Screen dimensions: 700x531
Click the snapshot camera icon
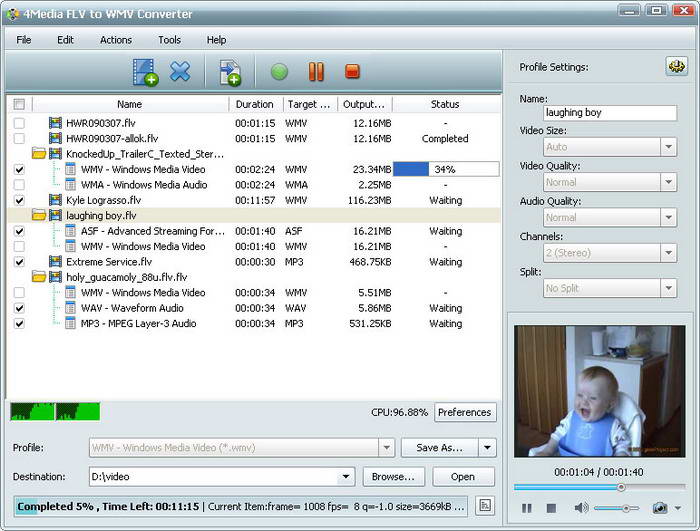tap(659, 508)
